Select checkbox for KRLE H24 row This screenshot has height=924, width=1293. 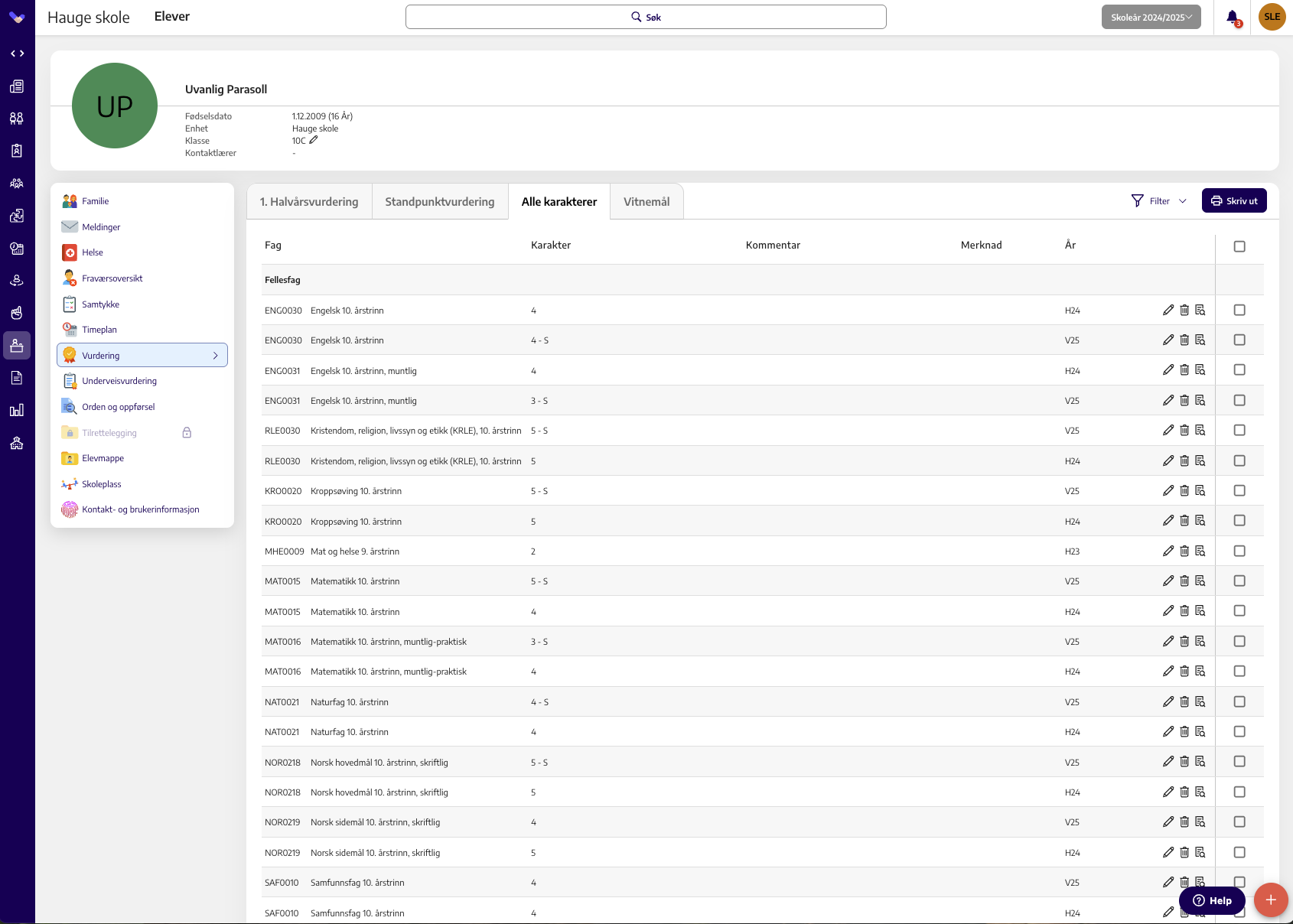tap(1239, 460)
